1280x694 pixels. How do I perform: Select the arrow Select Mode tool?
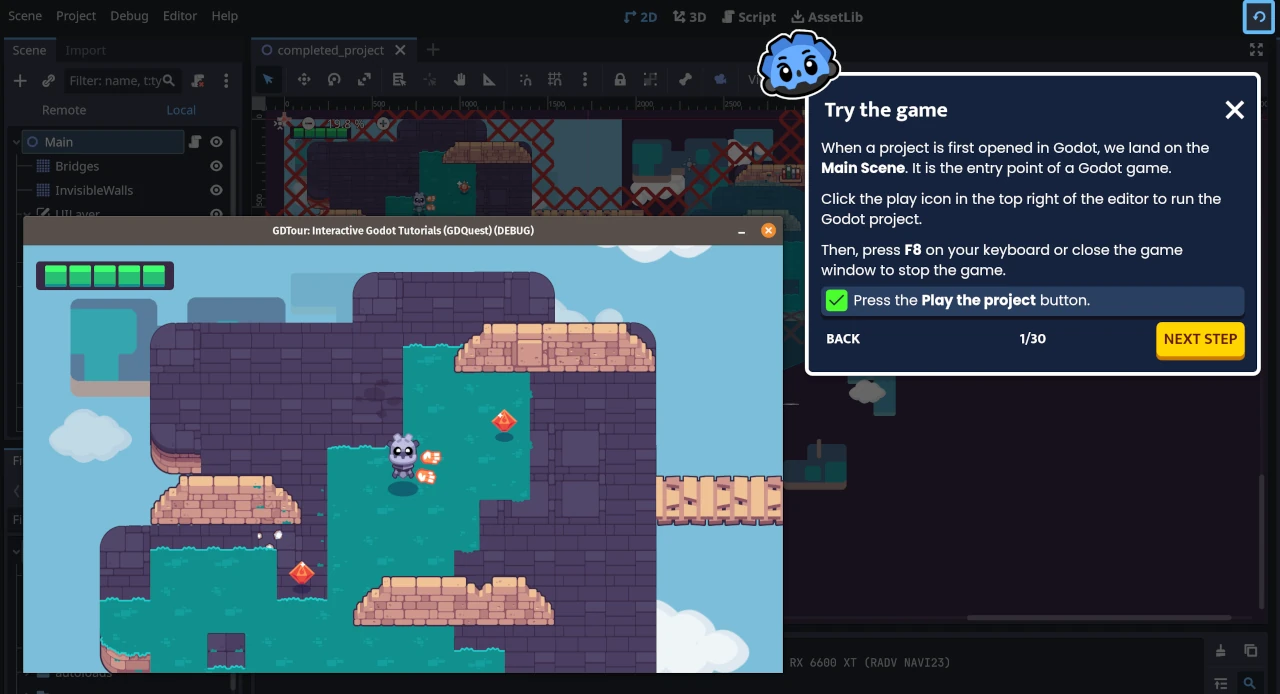click(x=268, y=80)
